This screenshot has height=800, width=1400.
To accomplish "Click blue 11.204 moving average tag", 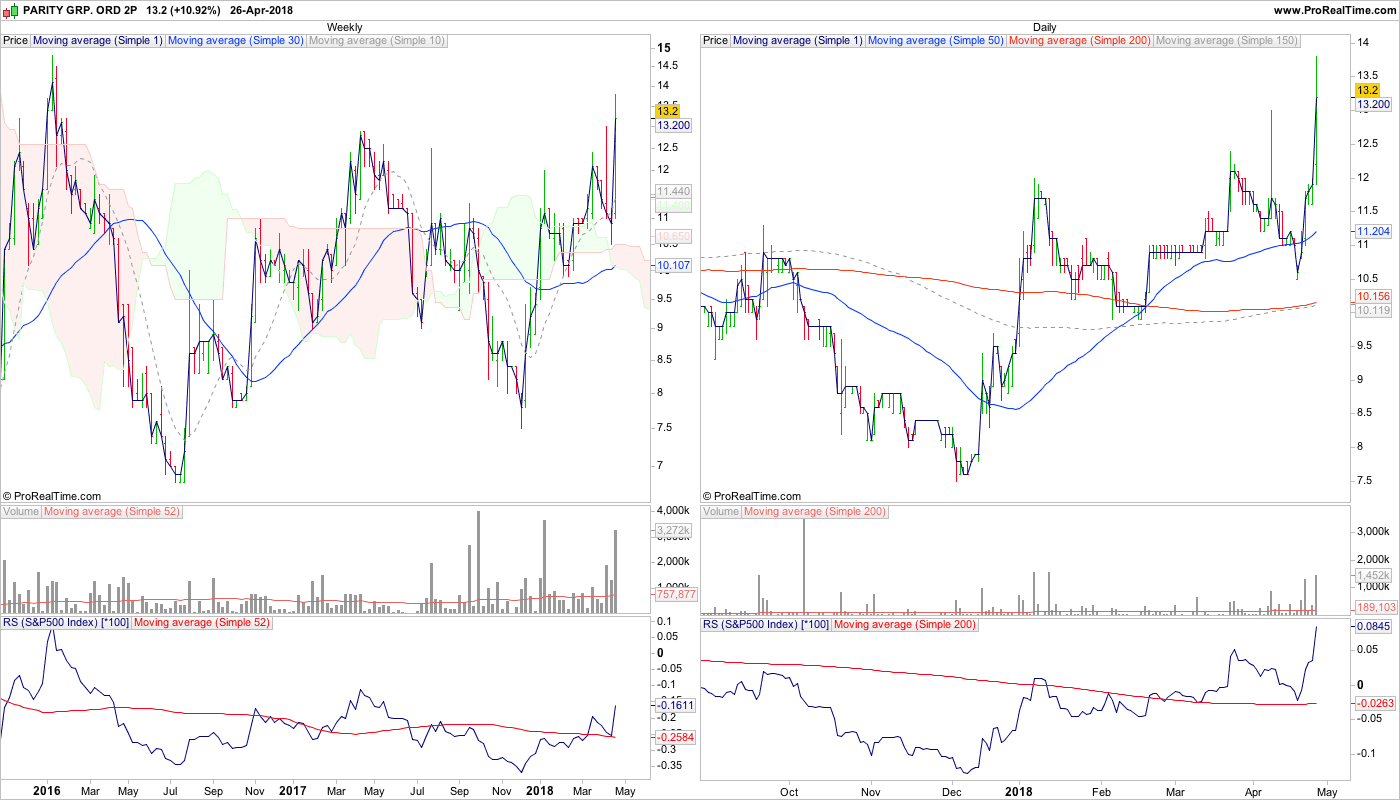I will coord(1372,231).
